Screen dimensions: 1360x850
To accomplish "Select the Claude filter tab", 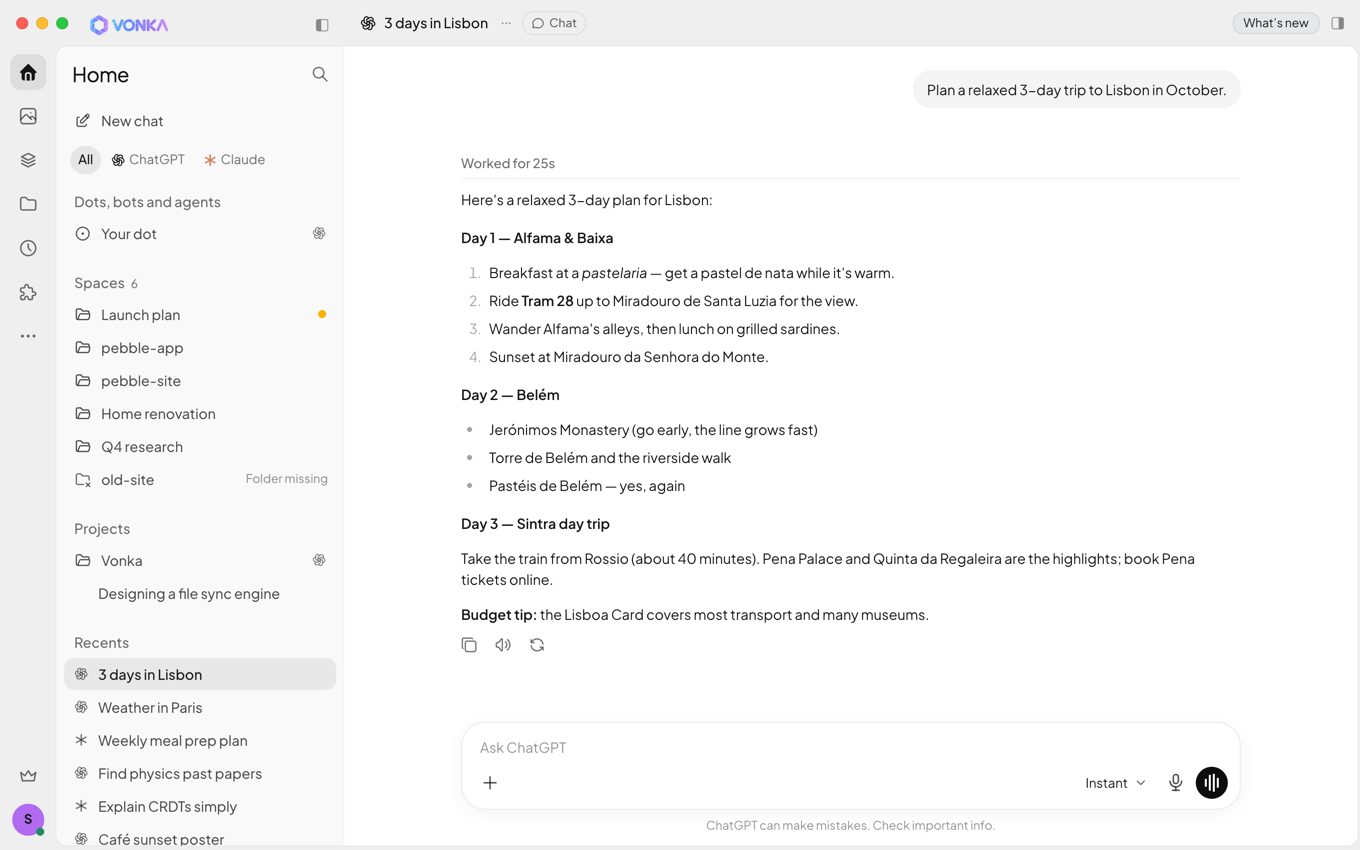I will click(x=234, y=160).
